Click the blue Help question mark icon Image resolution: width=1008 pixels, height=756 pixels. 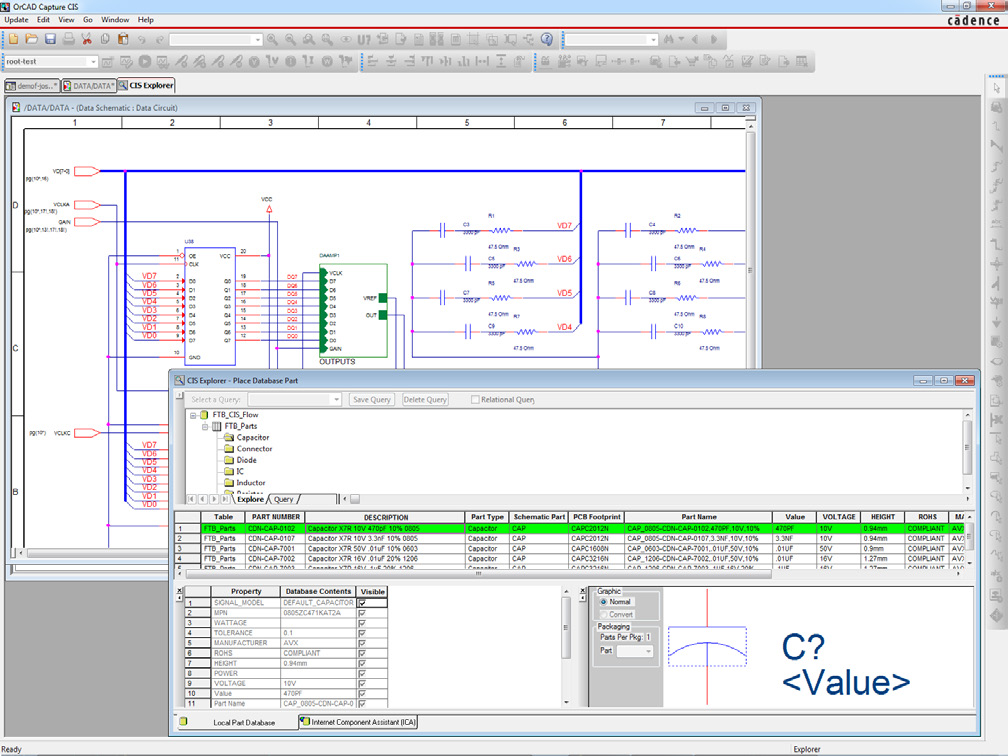tap(546, 39)
